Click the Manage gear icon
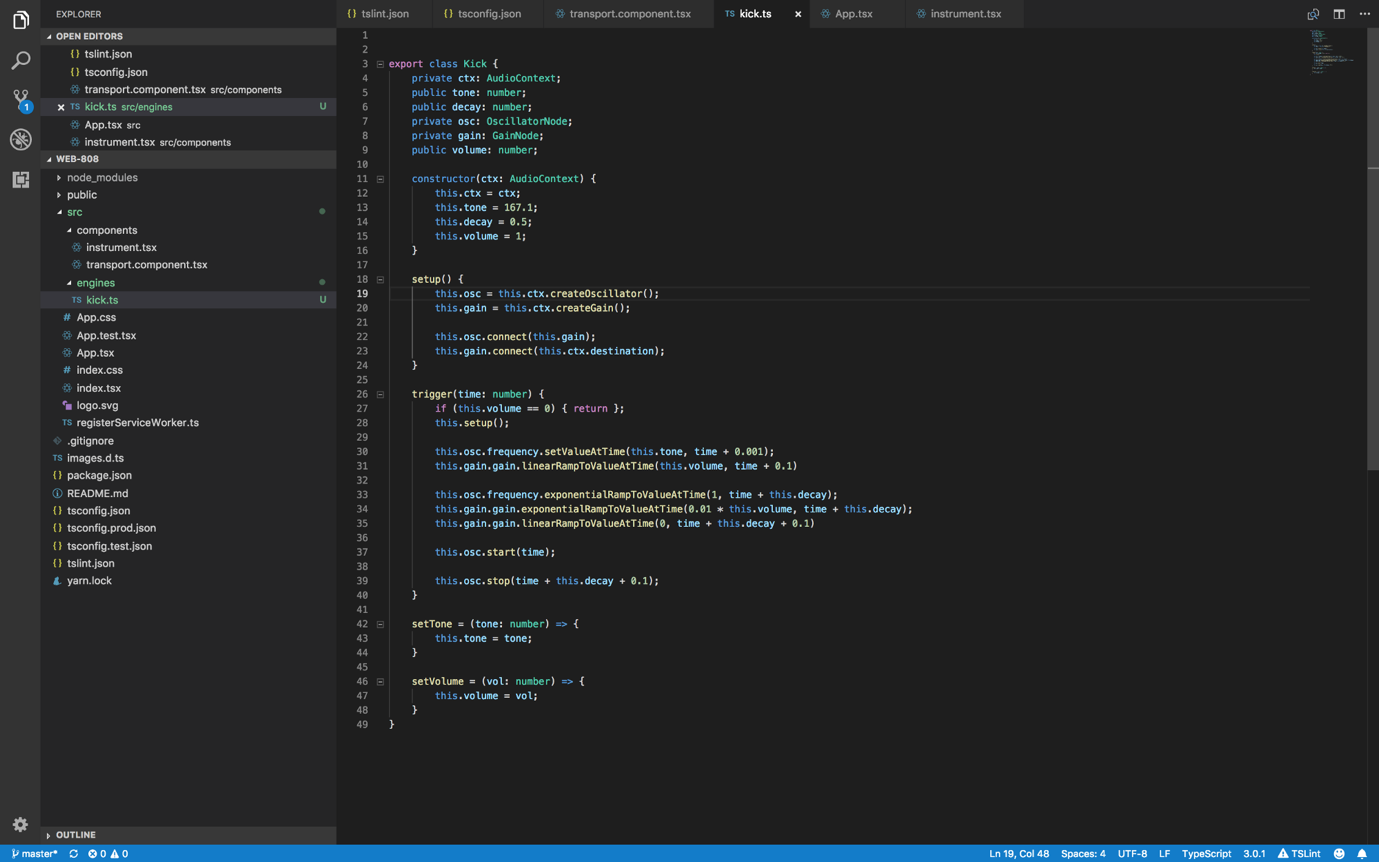Viewport: 1379px width, 862px height. (20, 825)
